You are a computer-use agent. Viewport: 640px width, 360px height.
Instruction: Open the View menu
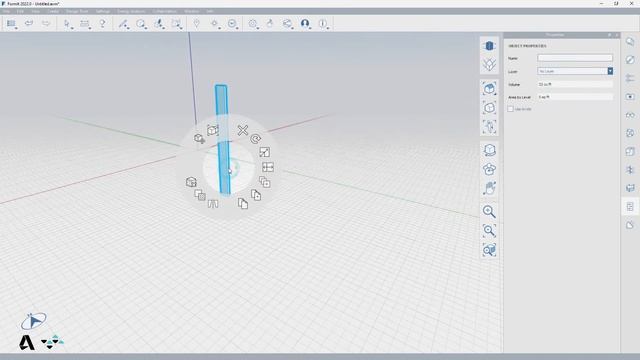coord(36,11)
